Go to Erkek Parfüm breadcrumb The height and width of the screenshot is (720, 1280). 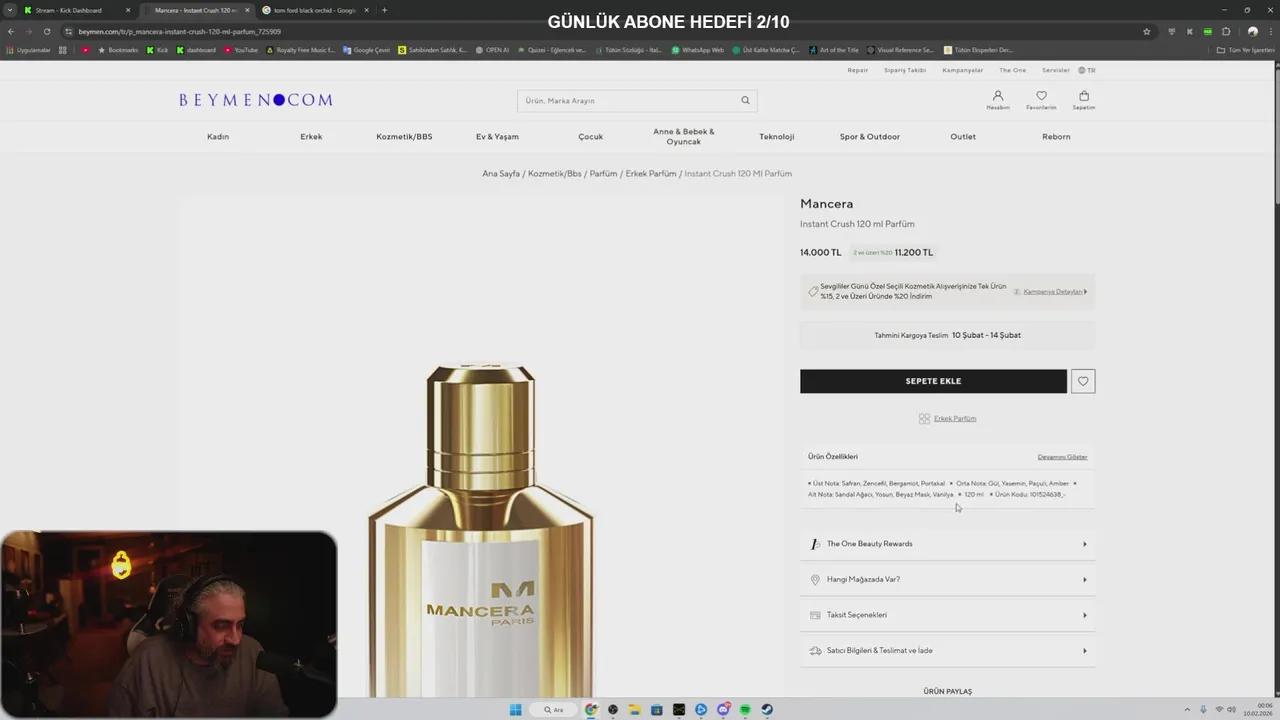(651, 174)
